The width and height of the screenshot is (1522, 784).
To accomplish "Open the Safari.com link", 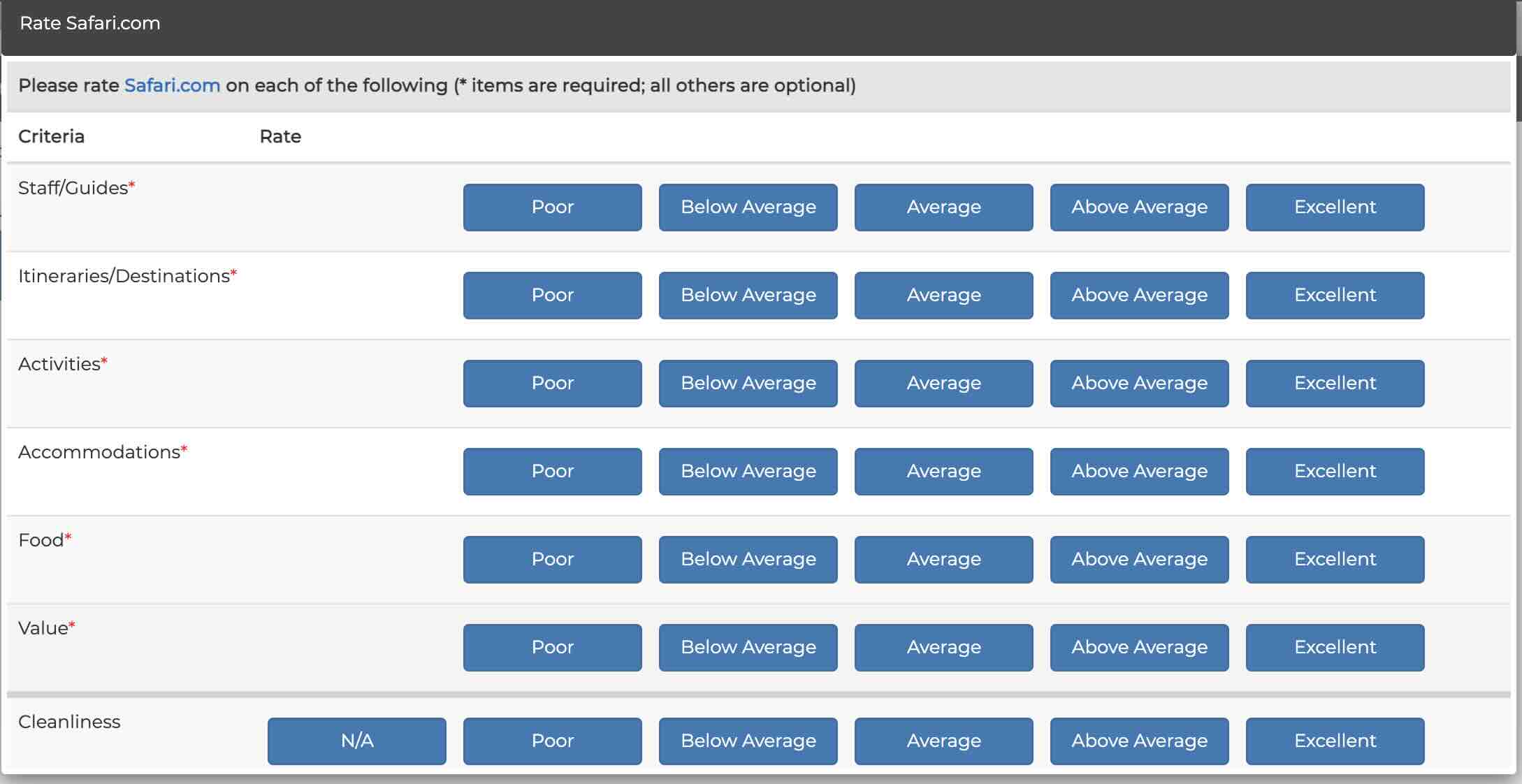I will pyautogui.click(x=172, y=85).
